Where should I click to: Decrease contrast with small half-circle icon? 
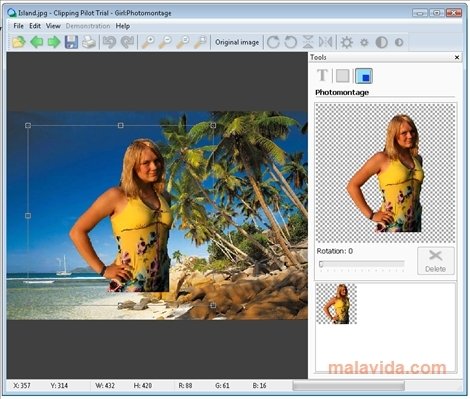[x=399, y=42]
